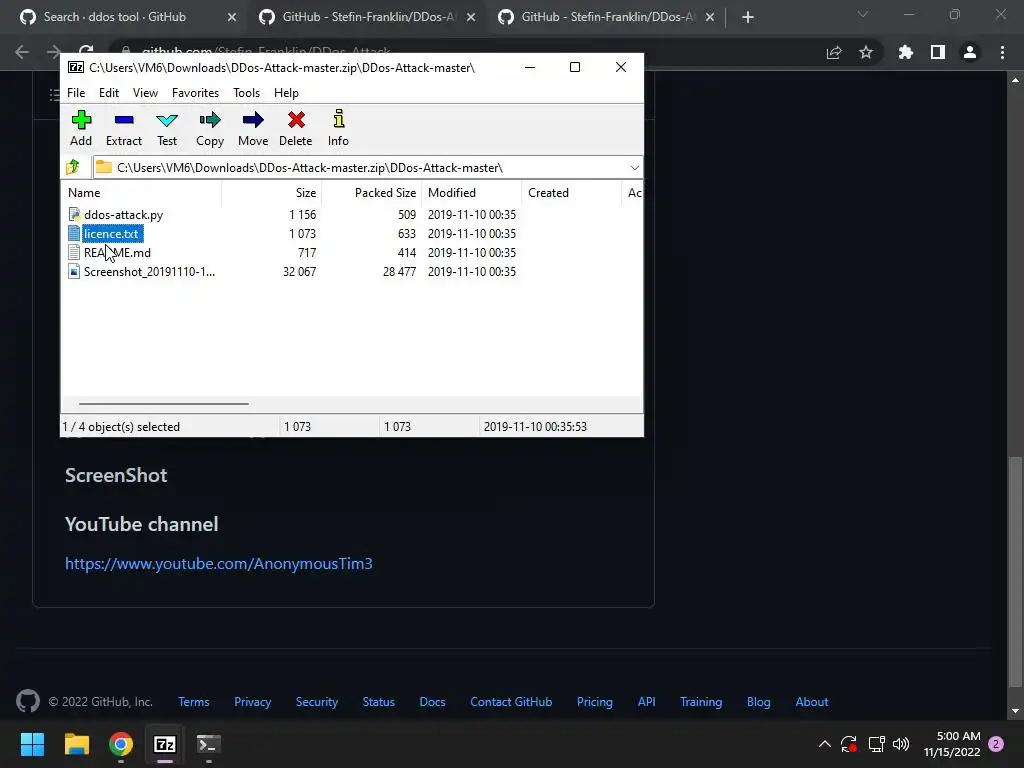Select the README.md file name
The image size is (1024, 768).
coord(118,252)
